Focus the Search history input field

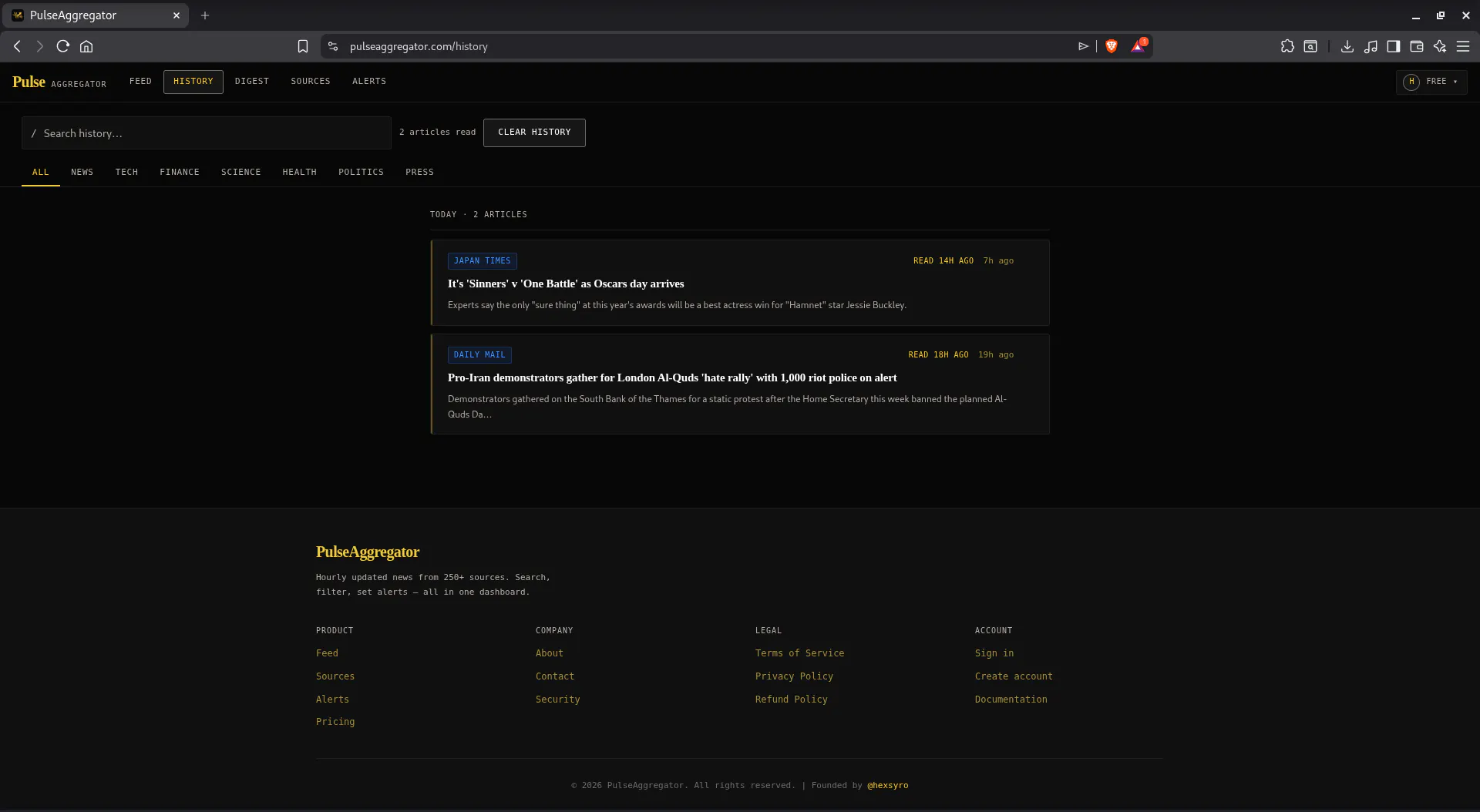207,133
